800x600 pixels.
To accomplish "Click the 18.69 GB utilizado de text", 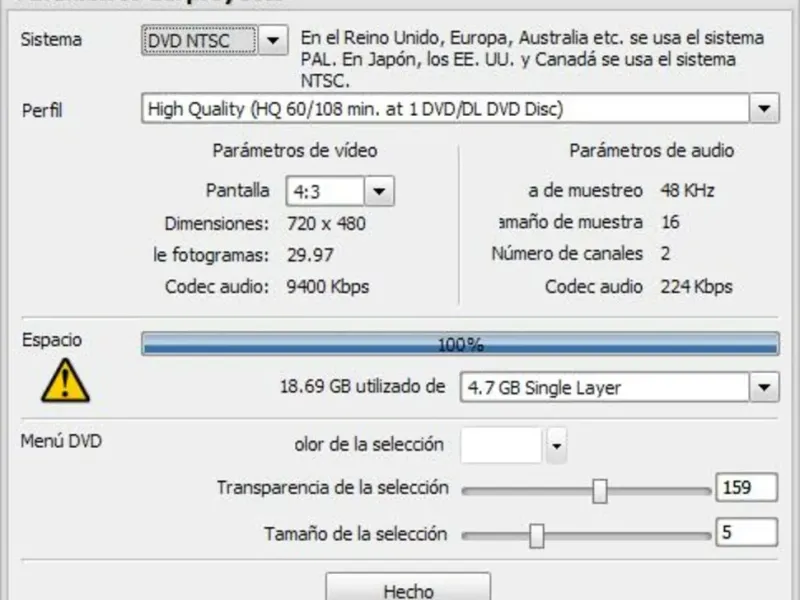I will [x=362, y=387].
